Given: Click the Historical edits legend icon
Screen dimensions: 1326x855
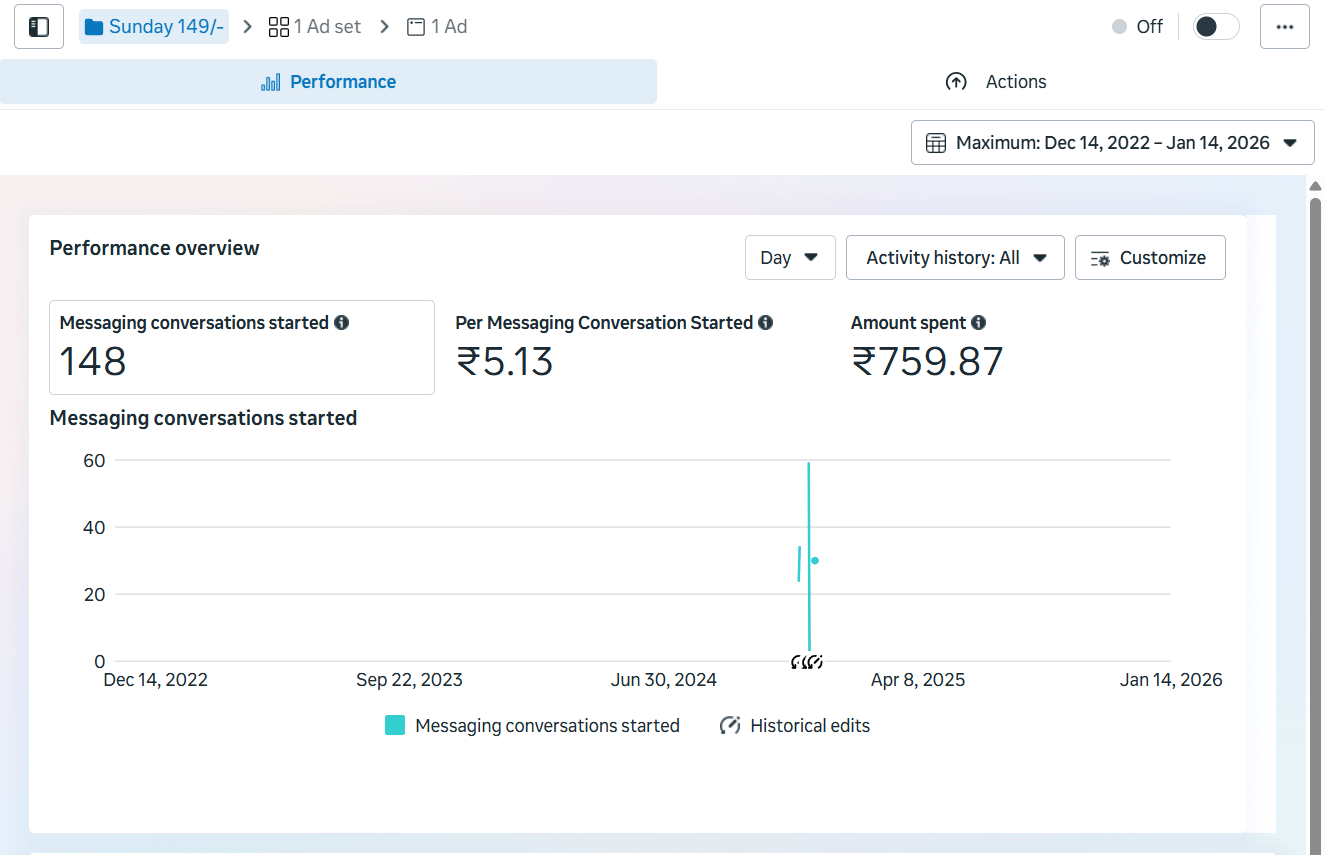Looking at the screenshot, I should [x=730, y=726].
